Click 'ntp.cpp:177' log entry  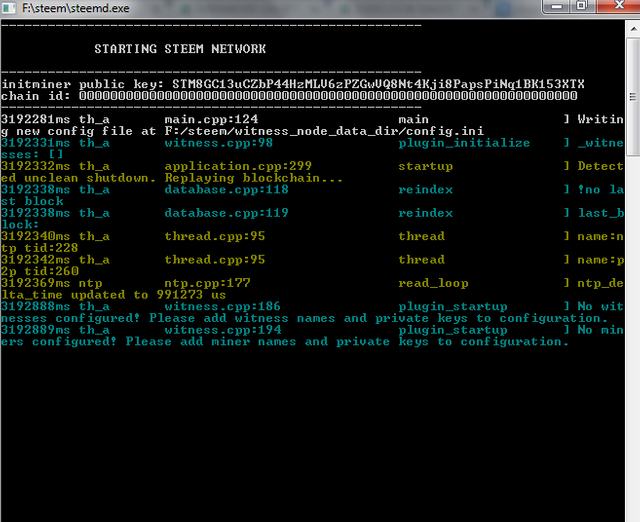pos(207,283)
